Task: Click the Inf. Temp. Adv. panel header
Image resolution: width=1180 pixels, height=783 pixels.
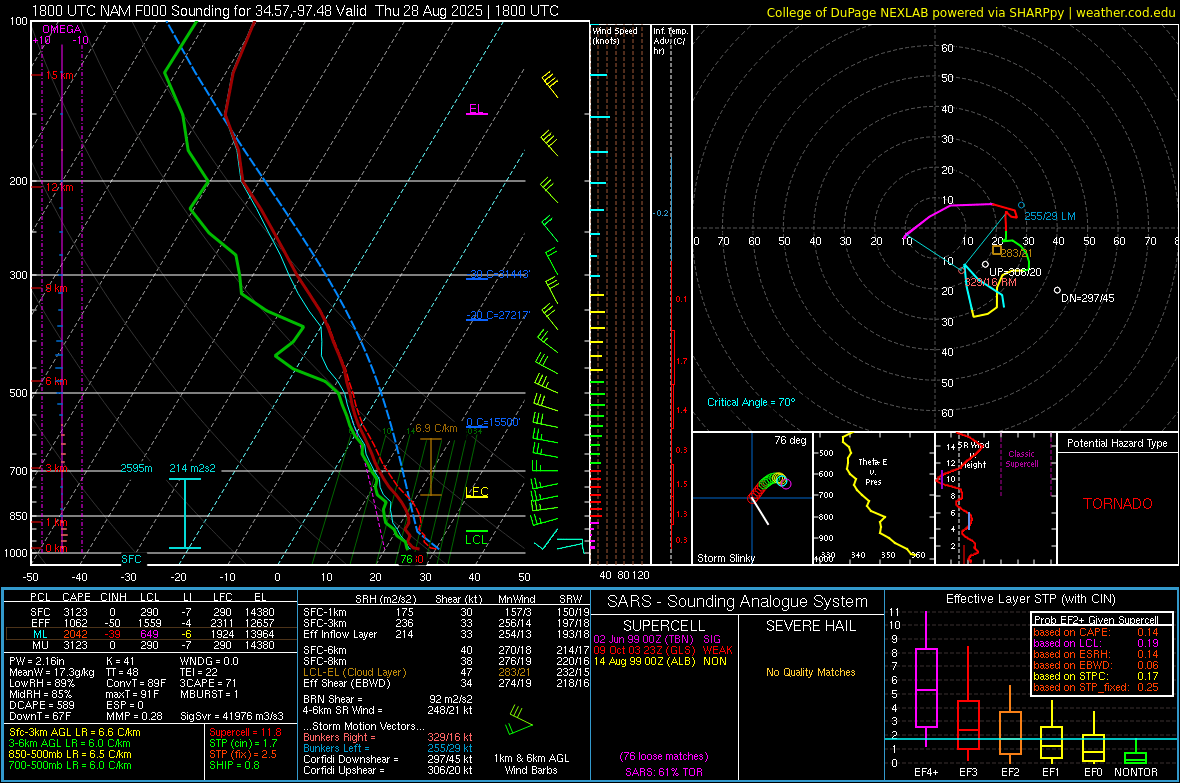Action: (x=670, y=41)
